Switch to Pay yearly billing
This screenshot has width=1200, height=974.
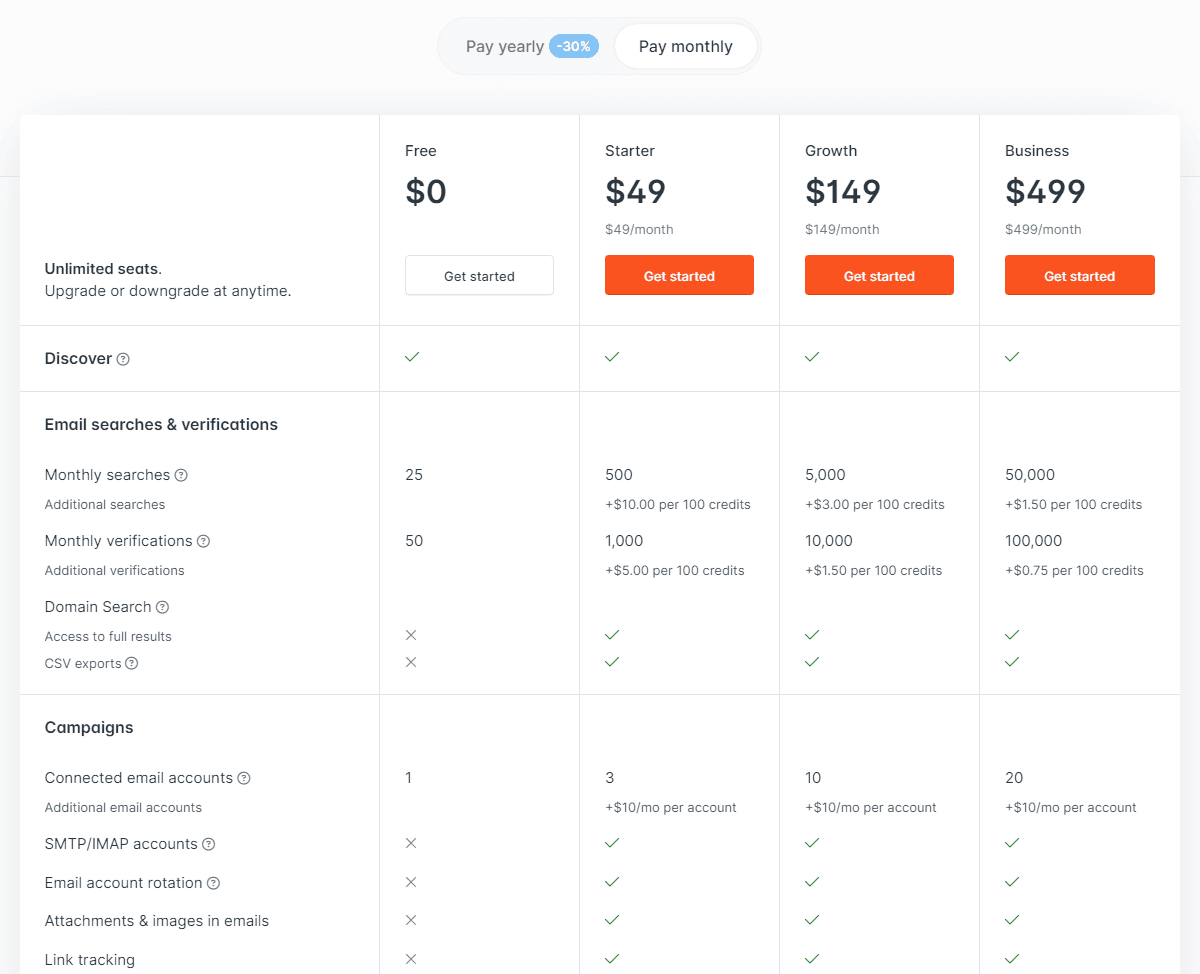pyautogui.click(x=505, y=46)
